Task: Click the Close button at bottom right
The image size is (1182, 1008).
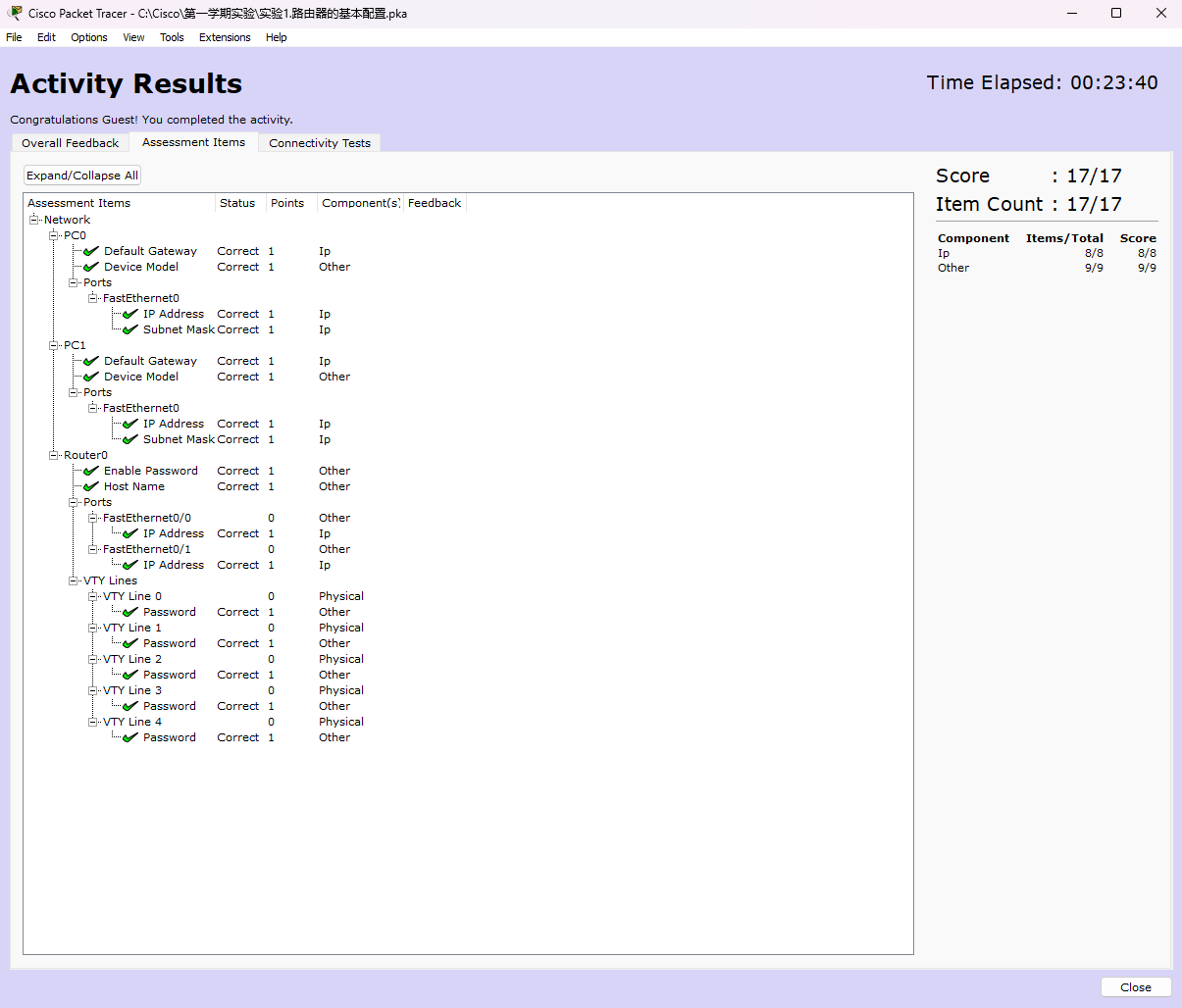Action: coord(1136,987)
